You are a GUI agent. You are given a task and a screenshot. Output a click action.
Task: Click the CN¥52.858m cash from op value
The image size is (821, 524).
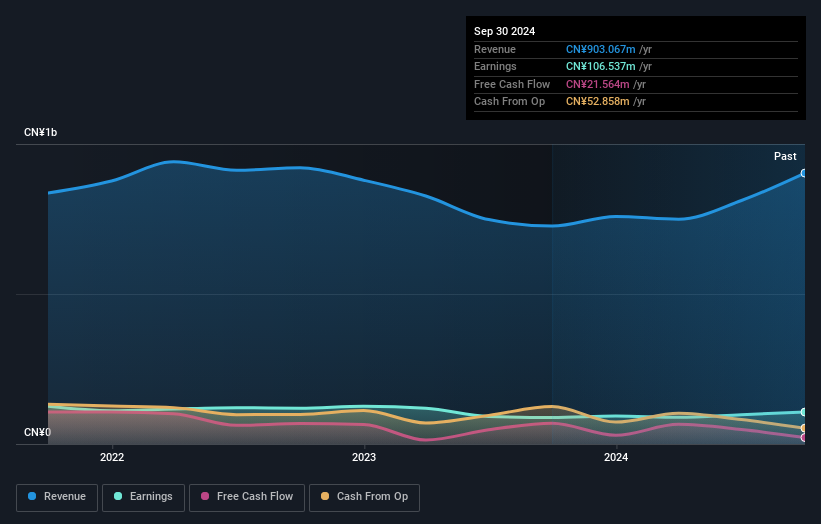597,102
